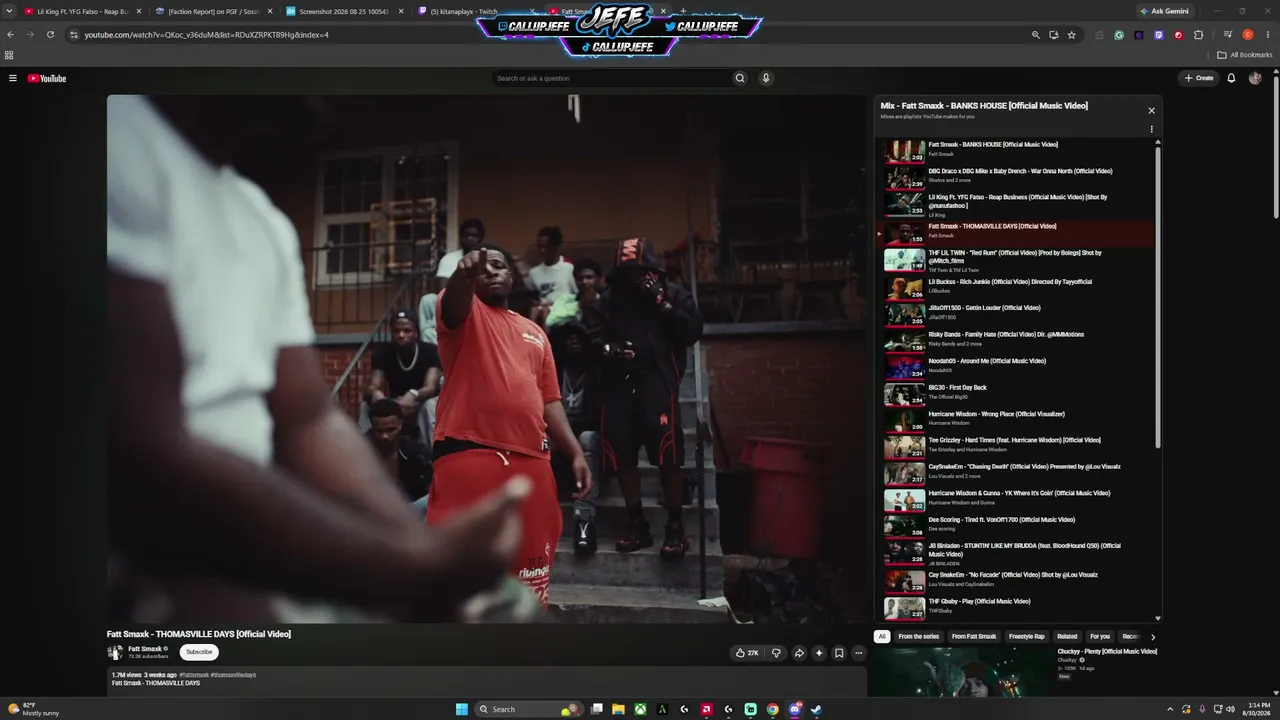Switch to the Faction Report on PGF tab
Image resolution: width=1280 pixels, height=720 pixels.
pos(213,11)
